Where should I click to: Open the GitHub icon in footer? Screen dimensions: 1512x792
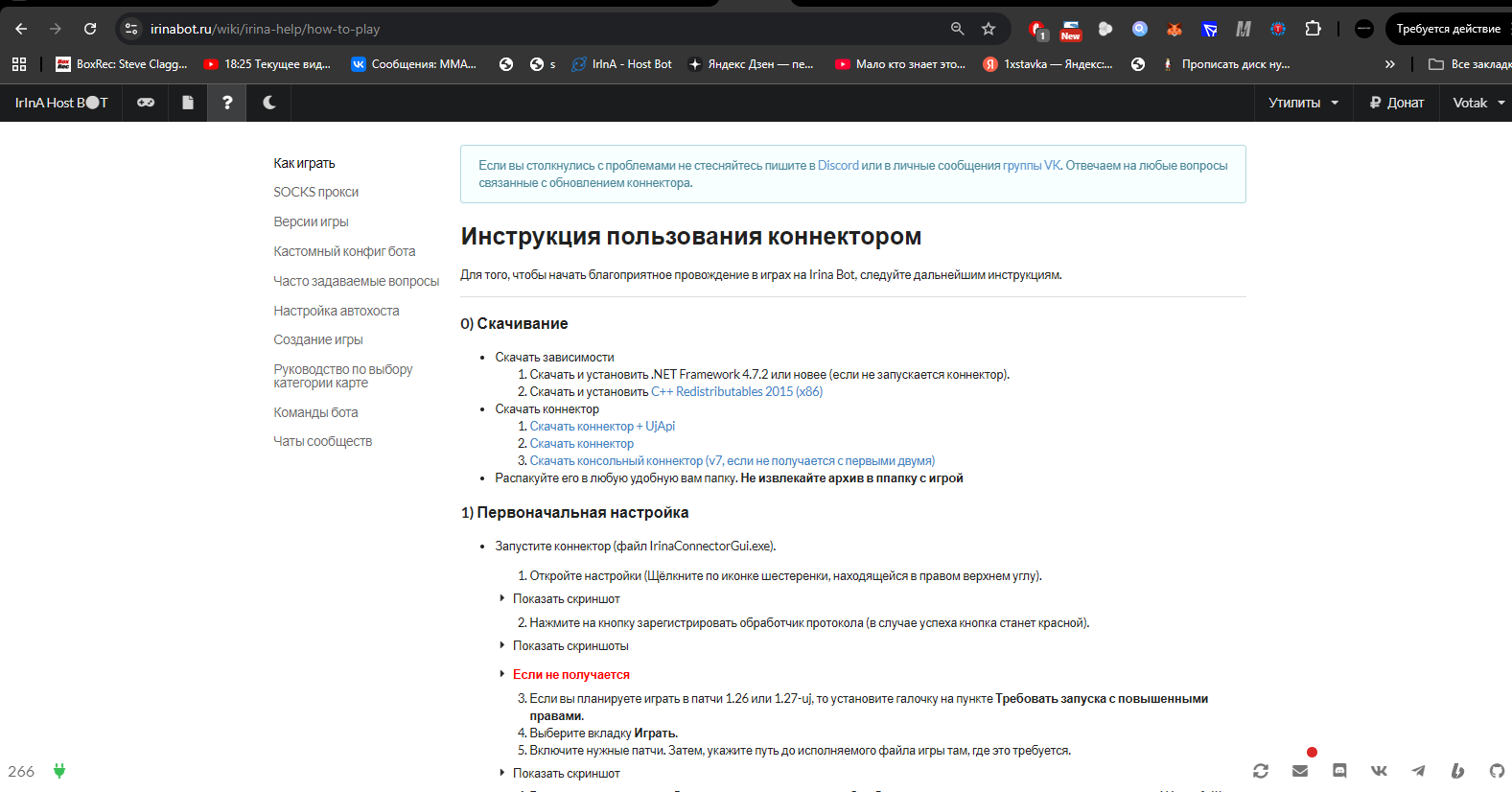1497,771
